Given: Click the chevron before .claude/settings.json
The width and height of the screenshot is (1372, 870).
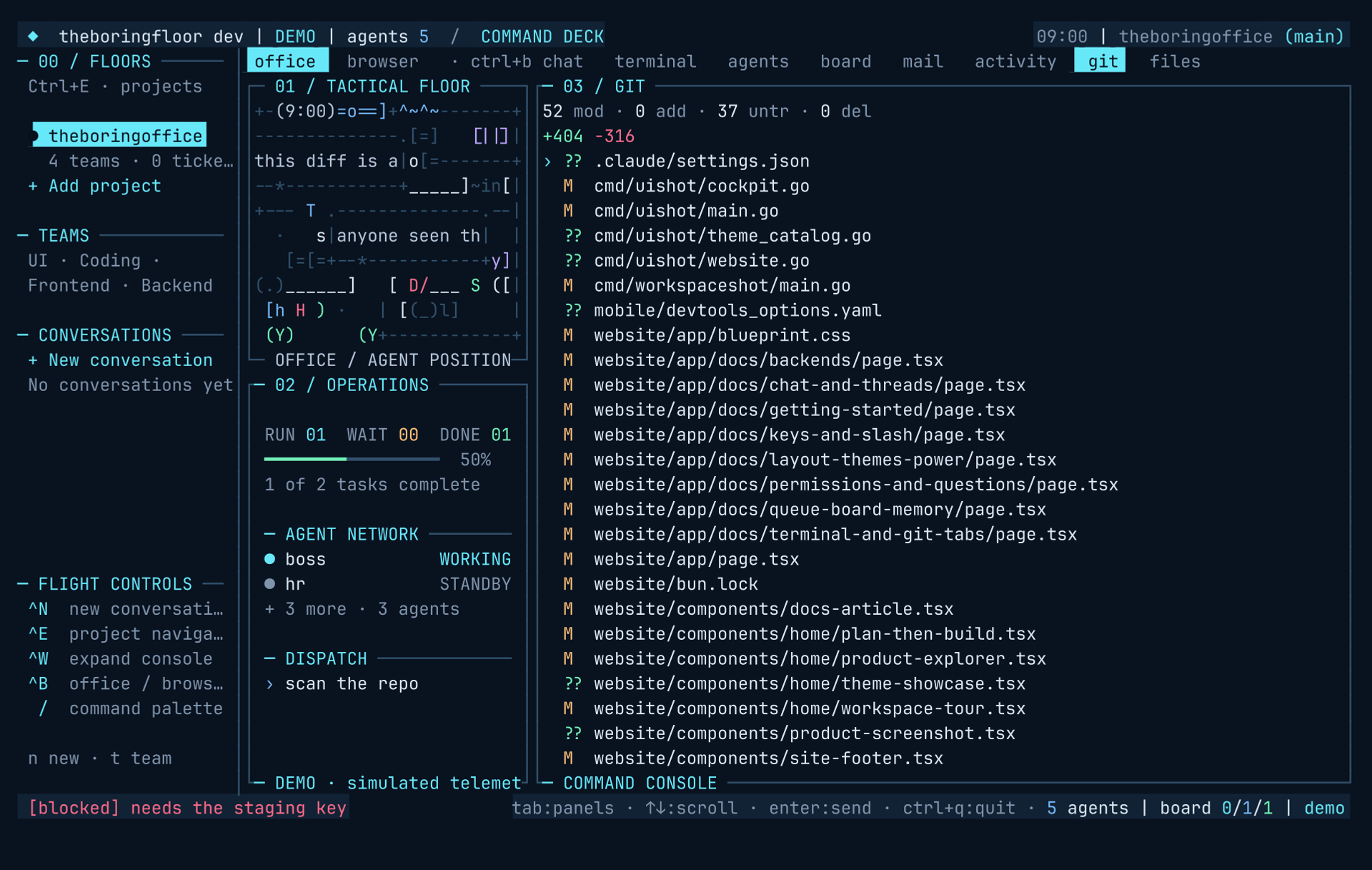Looking at the screenshot, I should coord(547,162).
